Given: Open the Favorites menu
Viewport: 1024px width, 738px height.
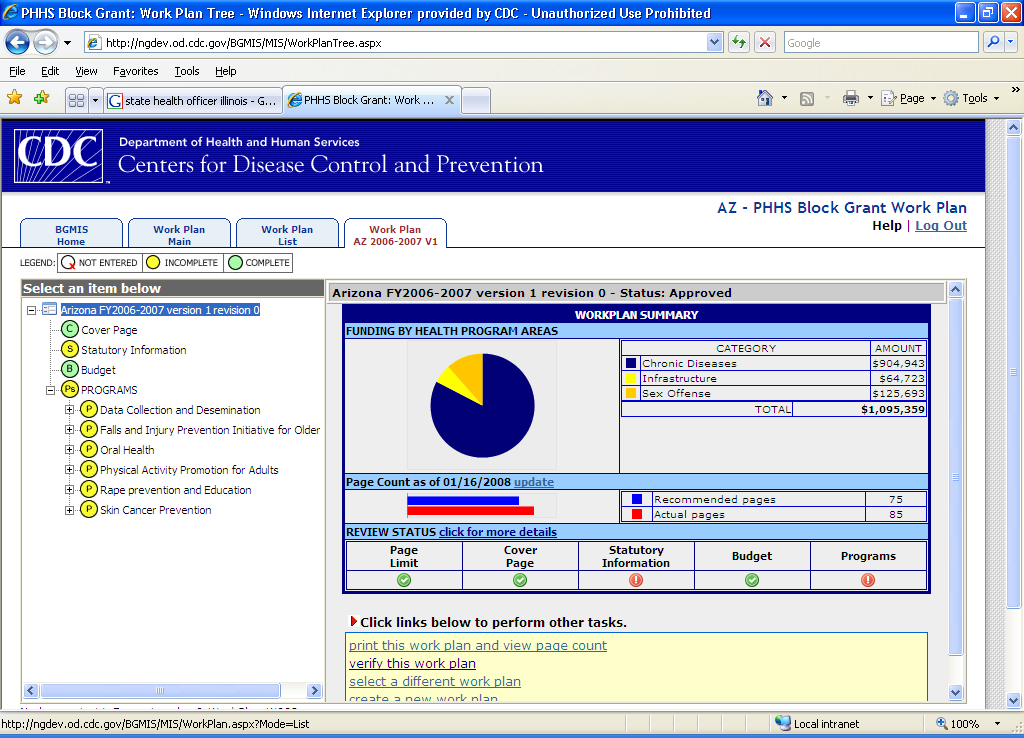Looking at the screenshot, I should coord(135,71).
